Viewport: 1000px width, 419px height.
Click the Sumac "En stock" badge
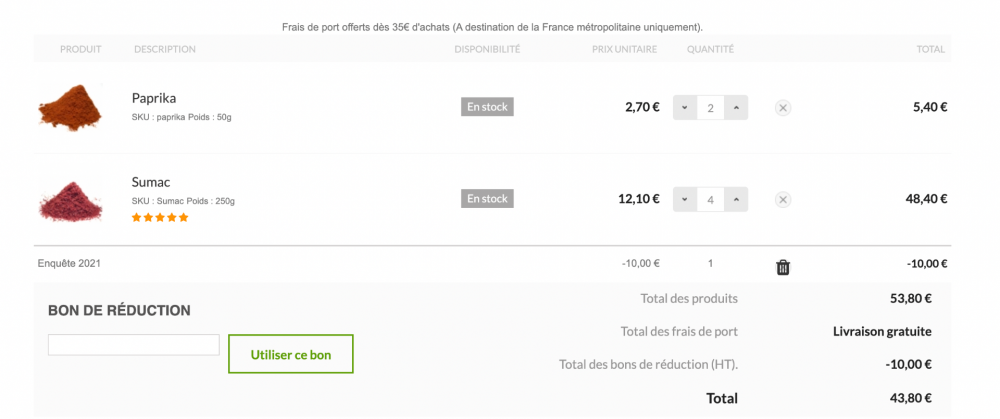487,199
